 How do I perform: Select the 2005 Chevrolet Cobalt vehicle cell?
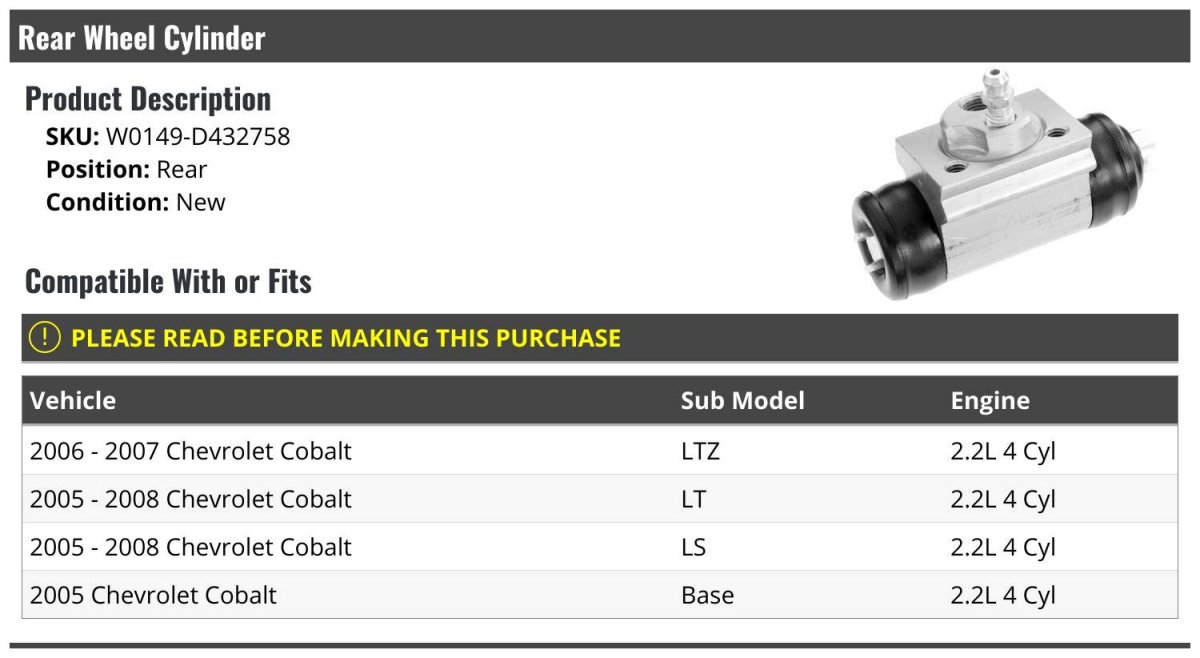(153, 595)
